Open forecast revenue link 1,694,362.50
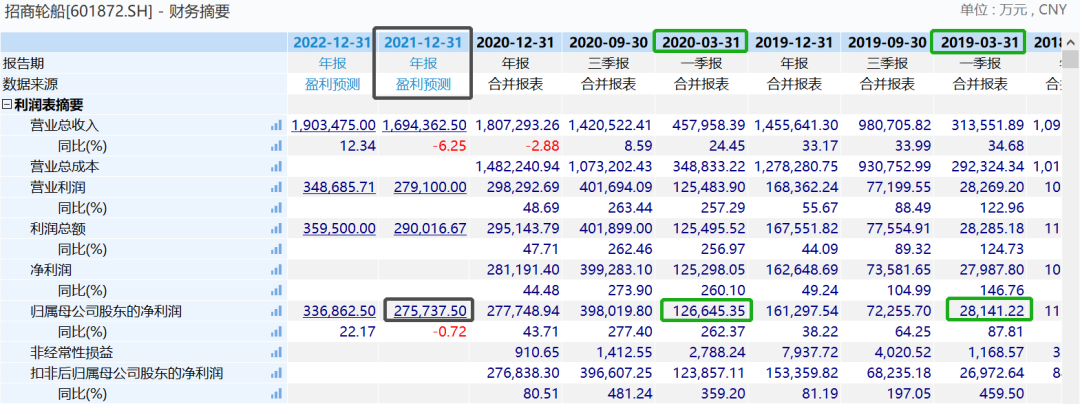 click(x=424, y=126)
